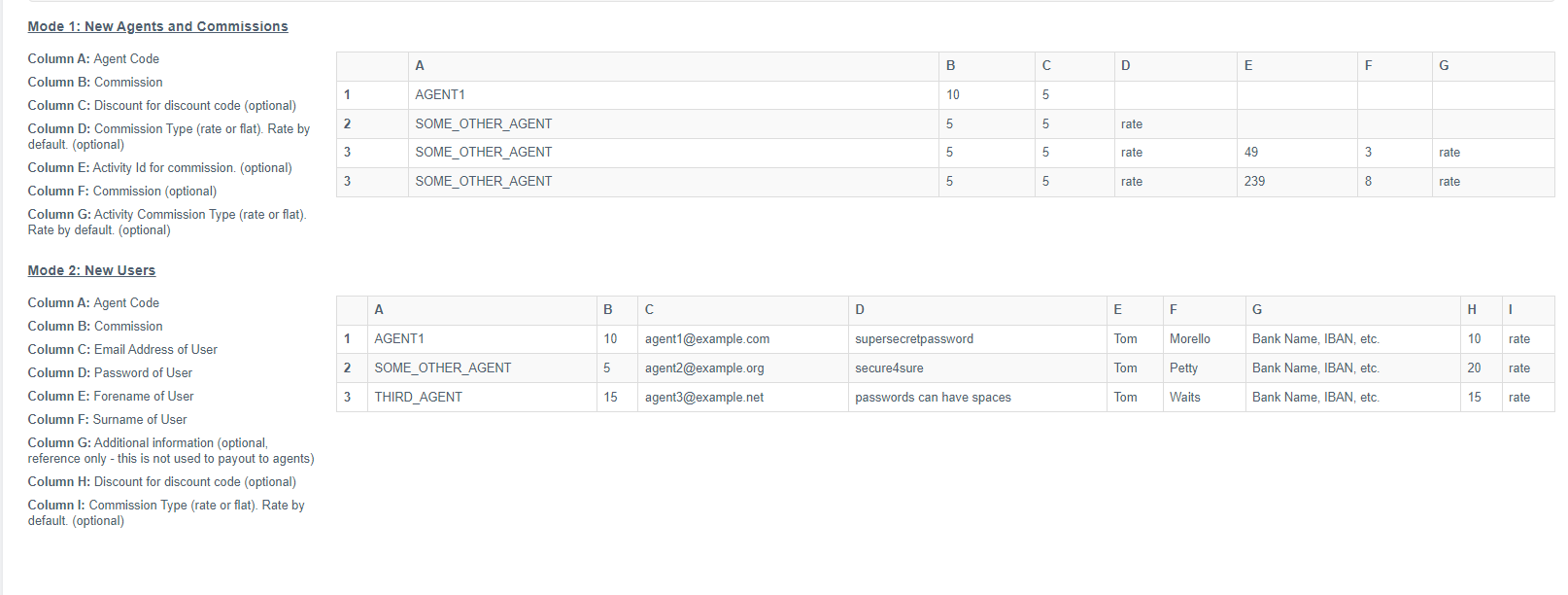1568x595 pixels.
Task: Click the 'supersecretpassword' cell
Action: (x=977, y=339)
